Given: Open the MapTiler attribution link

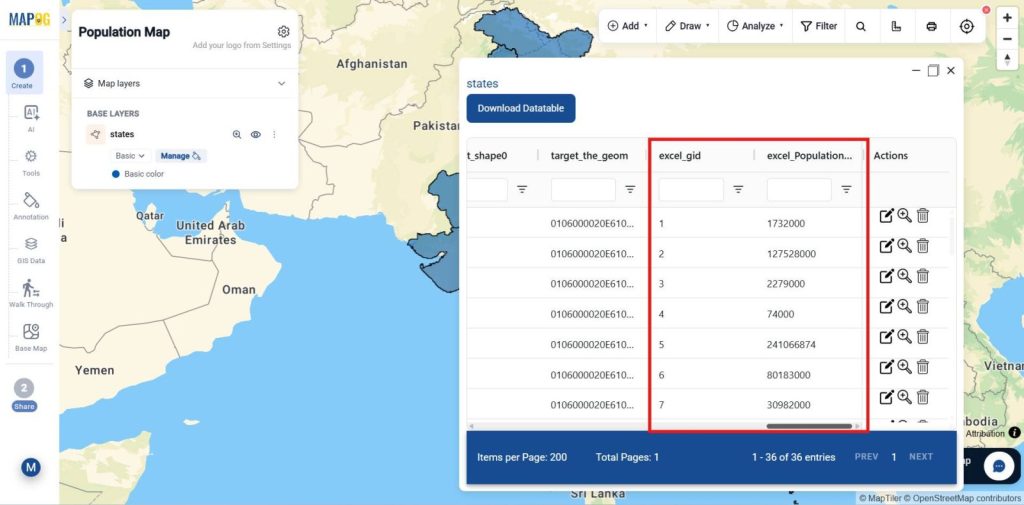Looking at the screenshot, I should [880, 499].
